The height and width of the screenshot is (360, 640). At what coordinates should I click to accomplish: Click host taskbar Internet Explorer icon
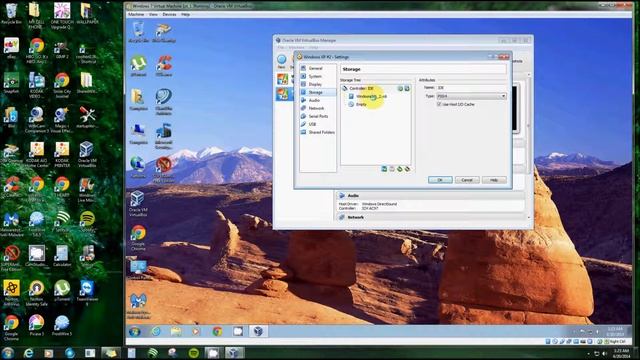(28, 353)
